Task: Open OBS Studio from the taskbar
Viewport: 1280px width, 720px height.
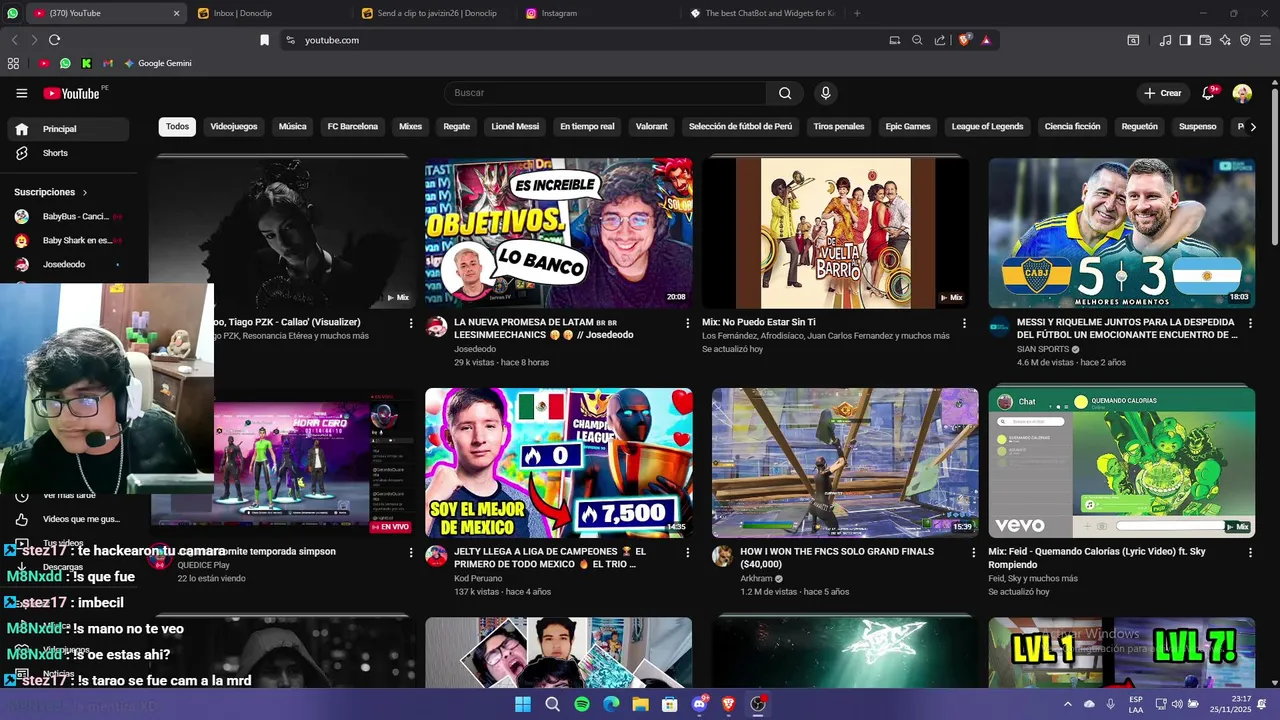Action: (x=758, y=704)
